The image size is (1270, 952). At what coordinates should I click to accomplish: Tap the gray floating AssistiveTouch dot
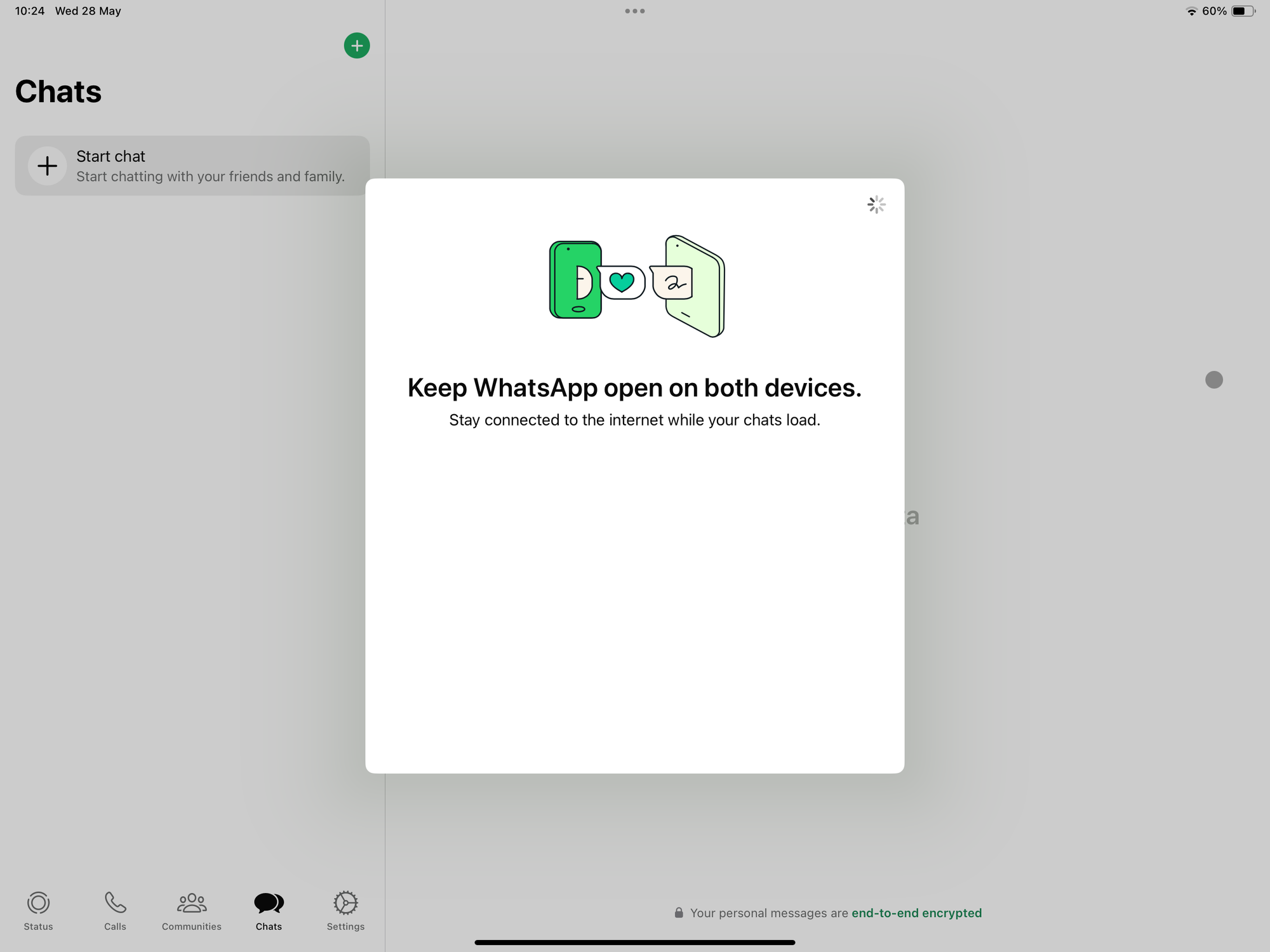[x=1213, y=380]
